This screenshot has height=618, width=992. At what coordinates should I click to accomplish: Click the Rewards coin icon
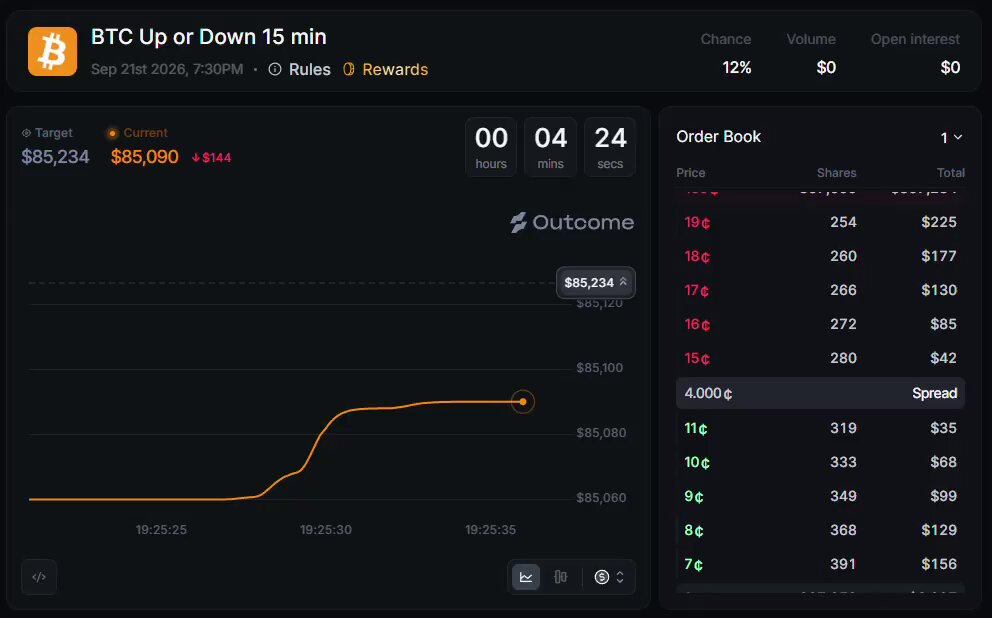349,69
